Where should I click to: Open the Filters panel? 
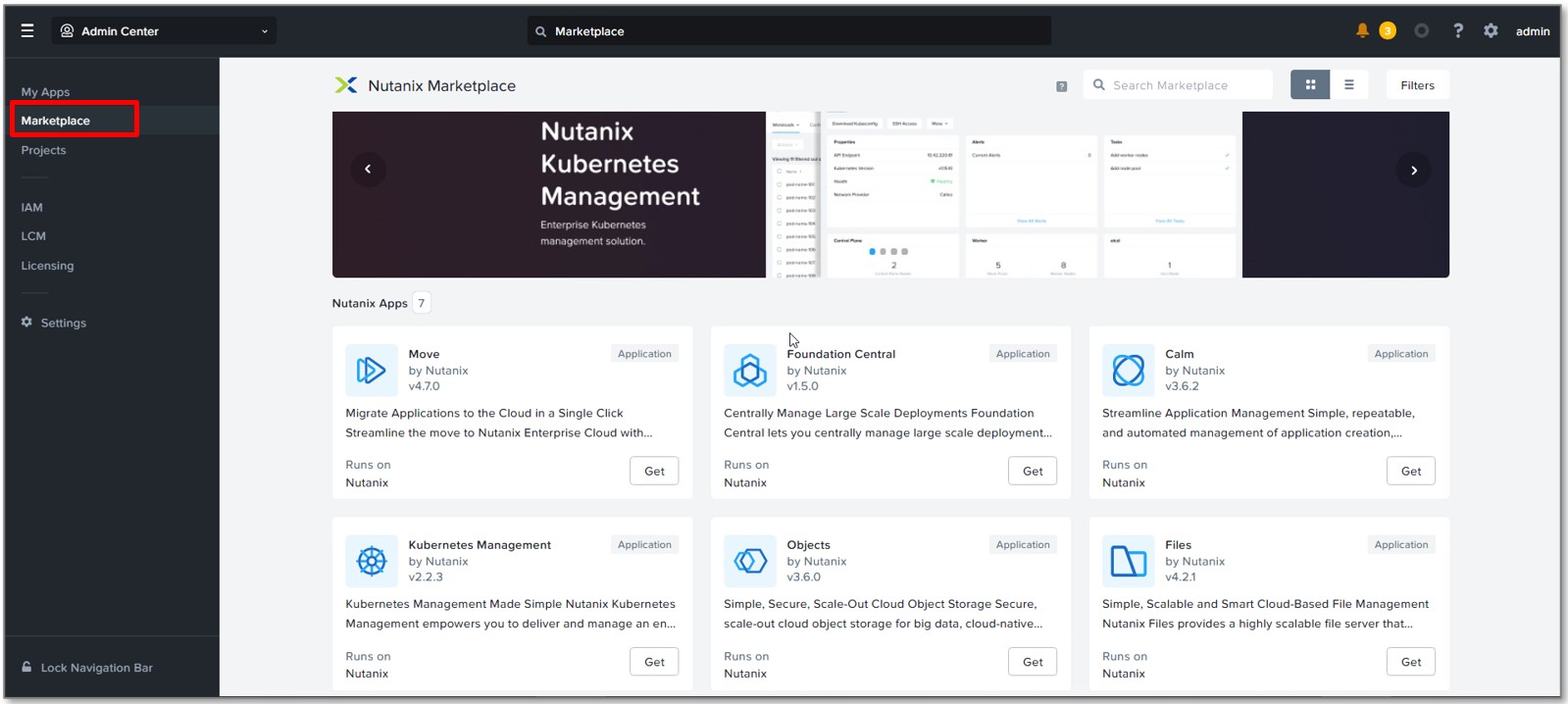point(1417,85)
